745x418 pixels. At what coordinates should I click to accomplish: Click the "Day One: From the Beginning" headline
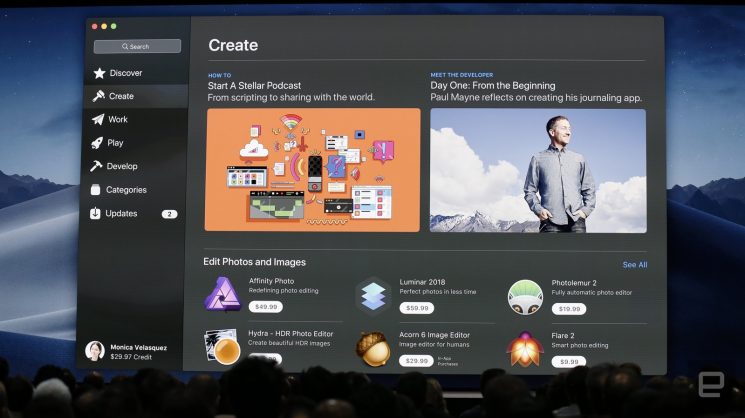[493, 86]
